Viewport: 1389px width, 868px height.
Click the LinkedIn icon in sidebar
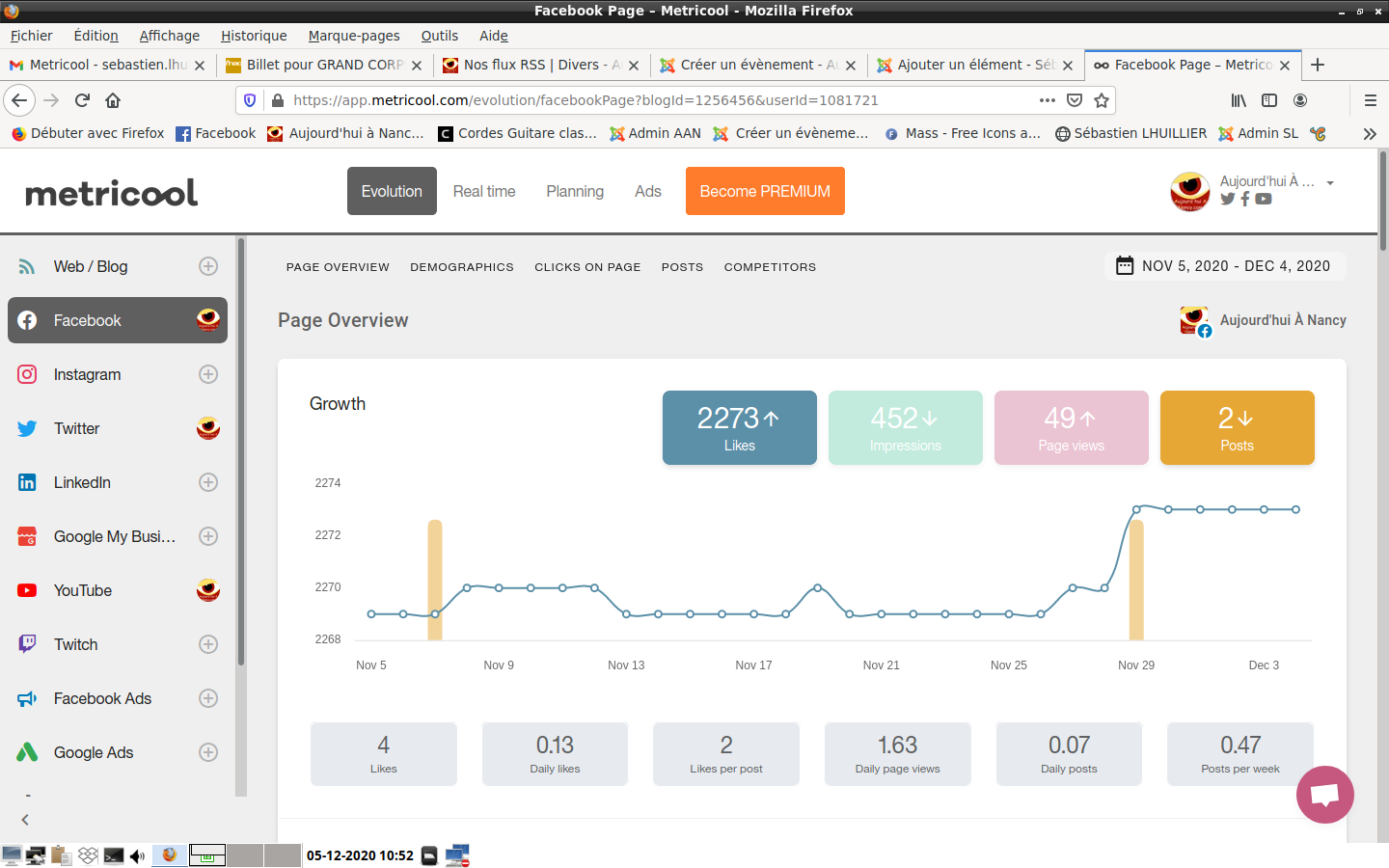pos(27,482)
